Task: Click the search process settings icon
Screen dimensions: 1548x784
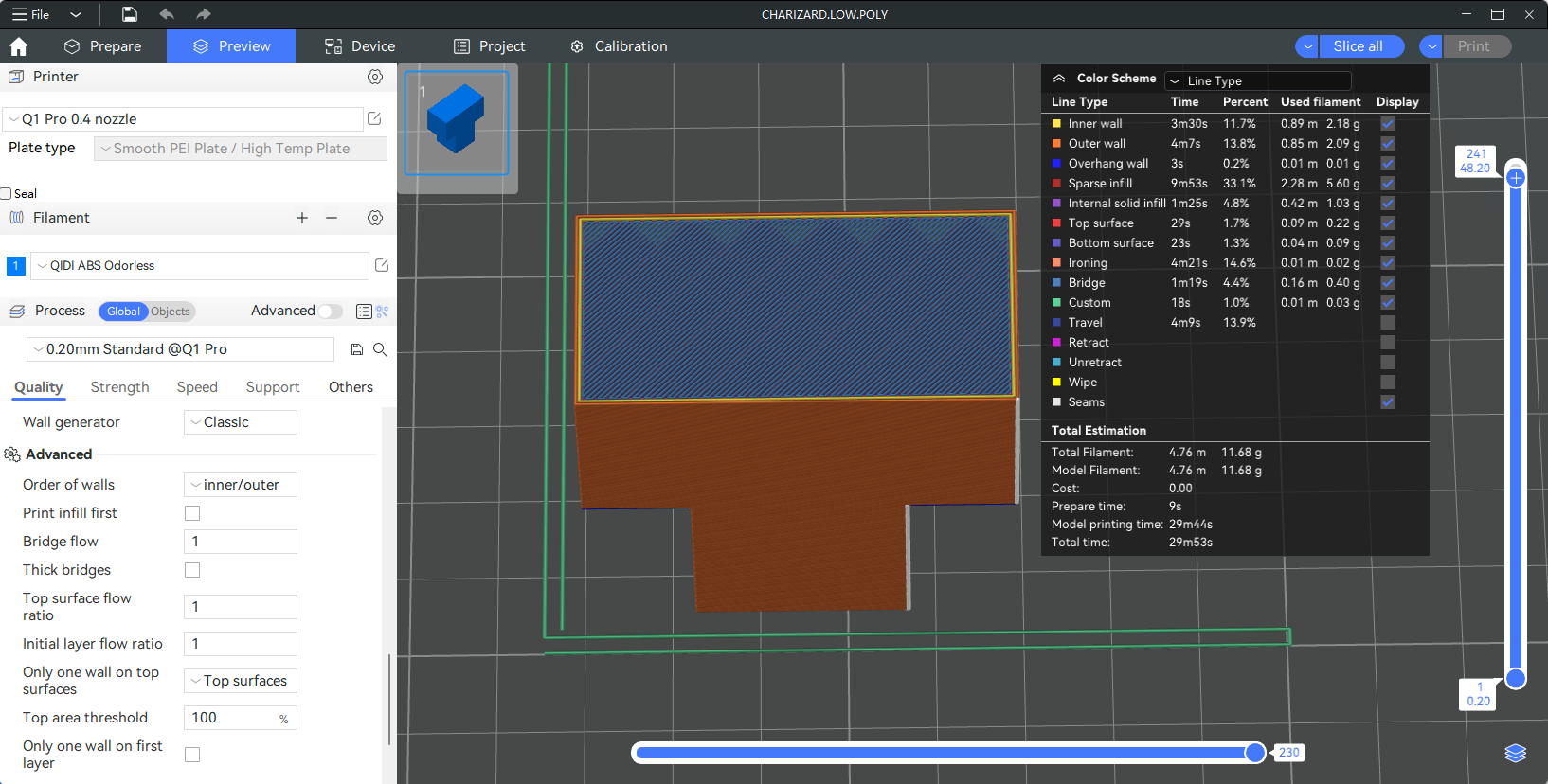Action: (x=380, y=349)
